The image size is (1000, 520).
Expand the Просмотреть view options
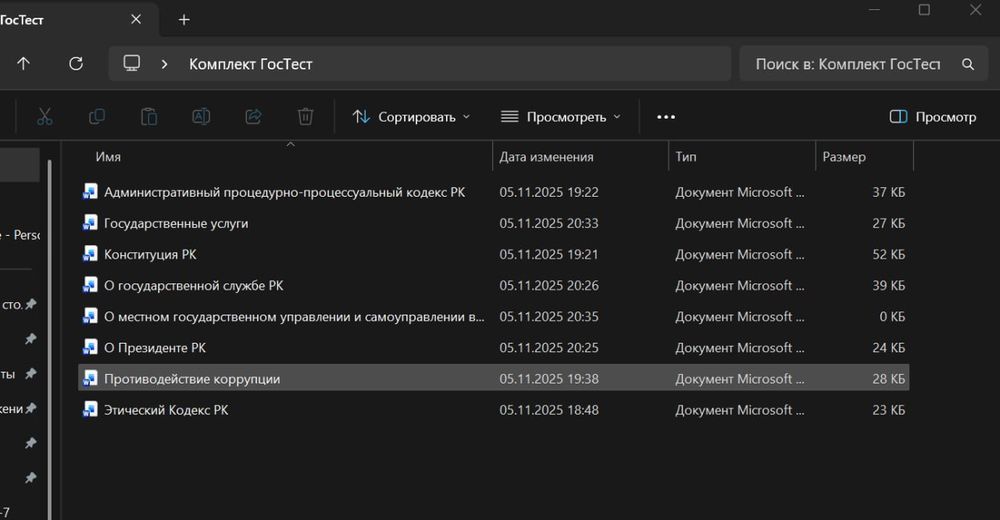[x=560, y=117]
